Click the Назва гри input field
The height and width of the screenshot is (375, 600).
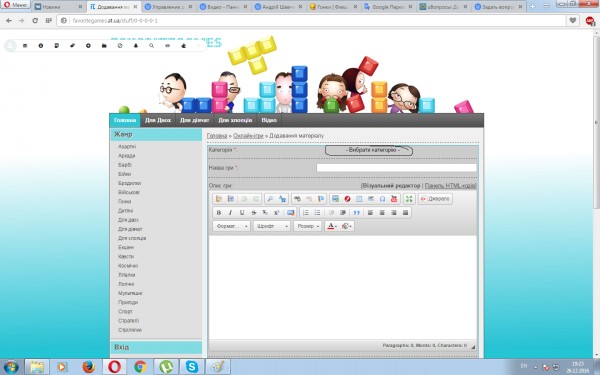tap(396, 168)
